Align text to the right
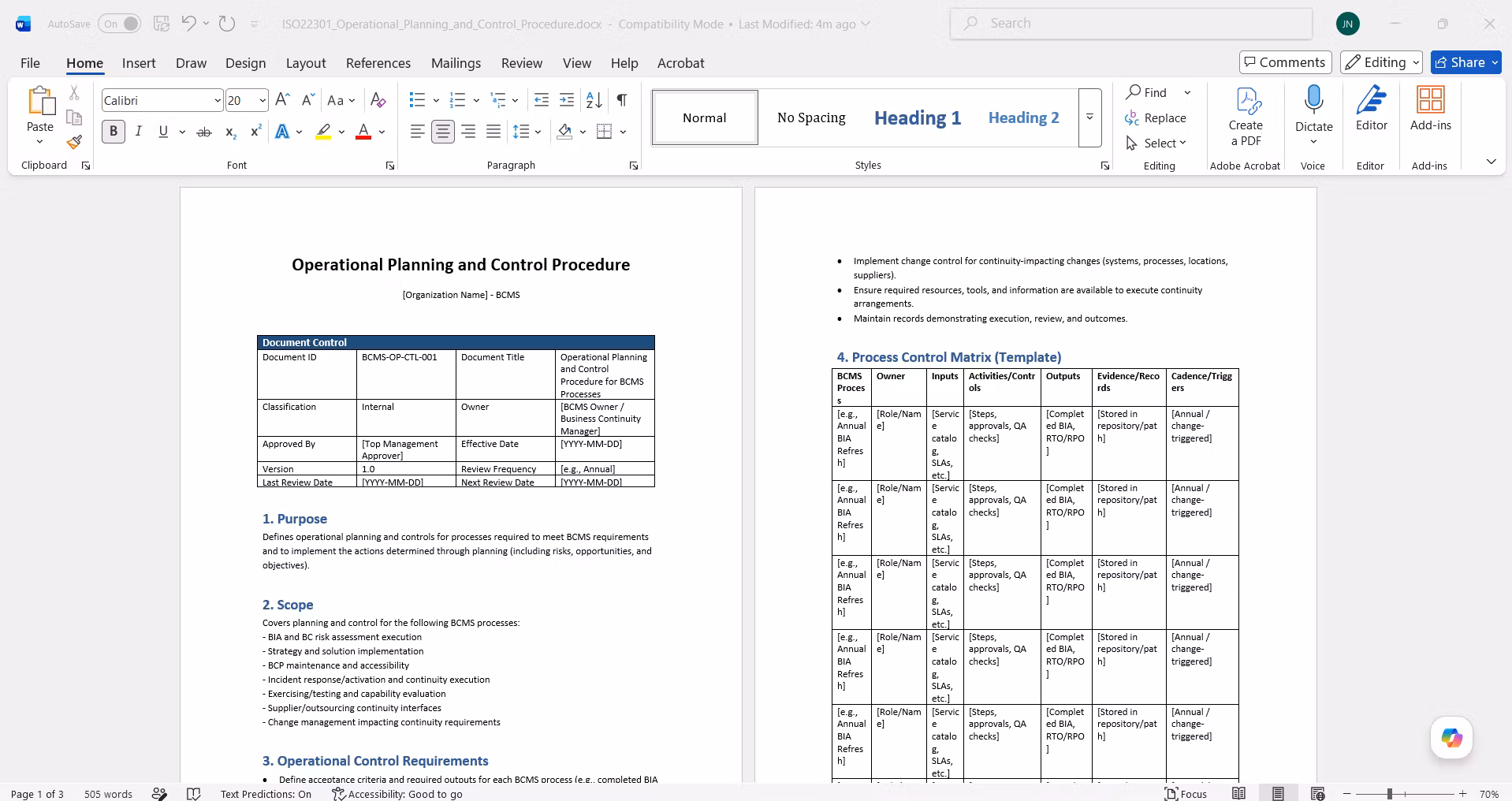Image resolution: width=1512 pixels, height=801 pixels. click(468, 132)
